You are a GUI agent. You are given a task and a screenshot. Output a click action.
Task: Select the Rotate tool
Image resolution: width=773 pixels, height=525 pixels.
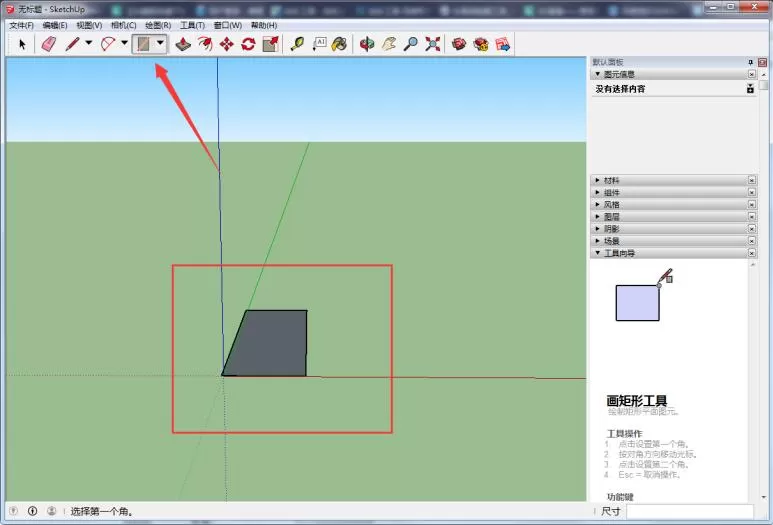point(248,44)
